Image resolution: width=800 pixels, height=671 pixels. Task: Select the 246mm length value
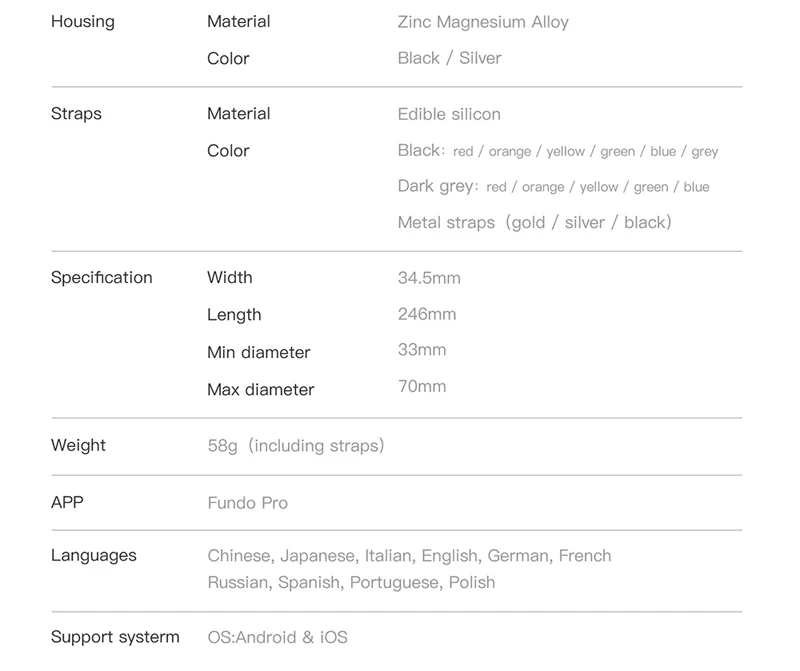tap(427, 314)
